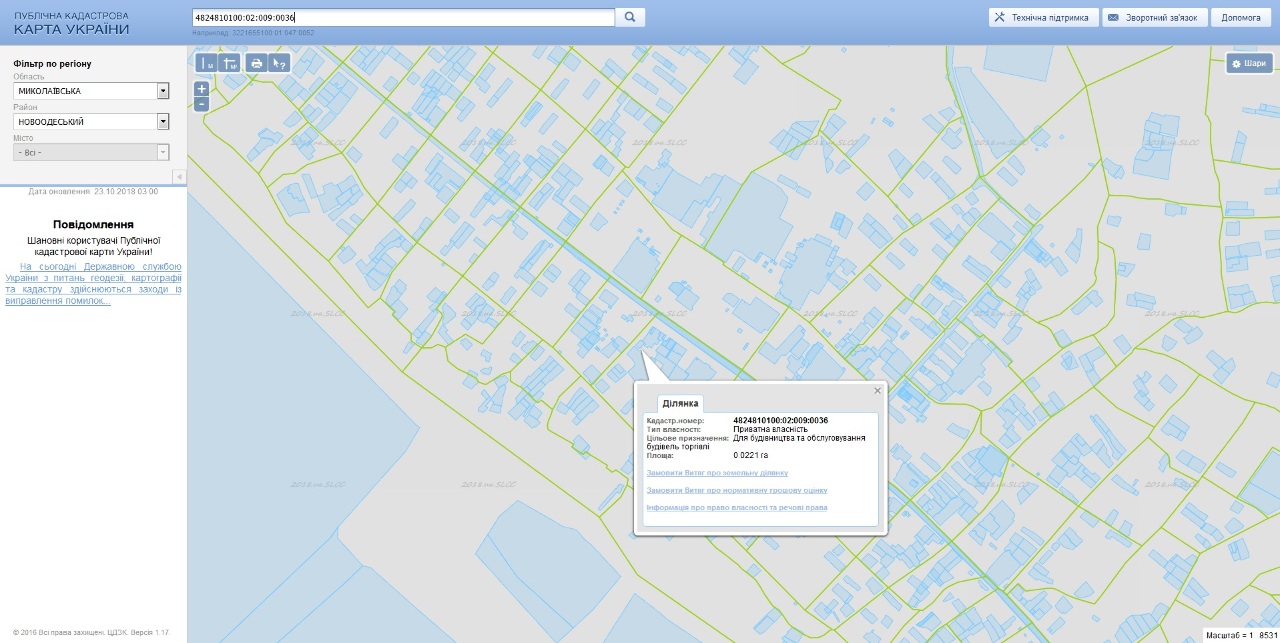Zoom out with the minus button
Screen dimensions: 1280x643
(x=201, y=104)
